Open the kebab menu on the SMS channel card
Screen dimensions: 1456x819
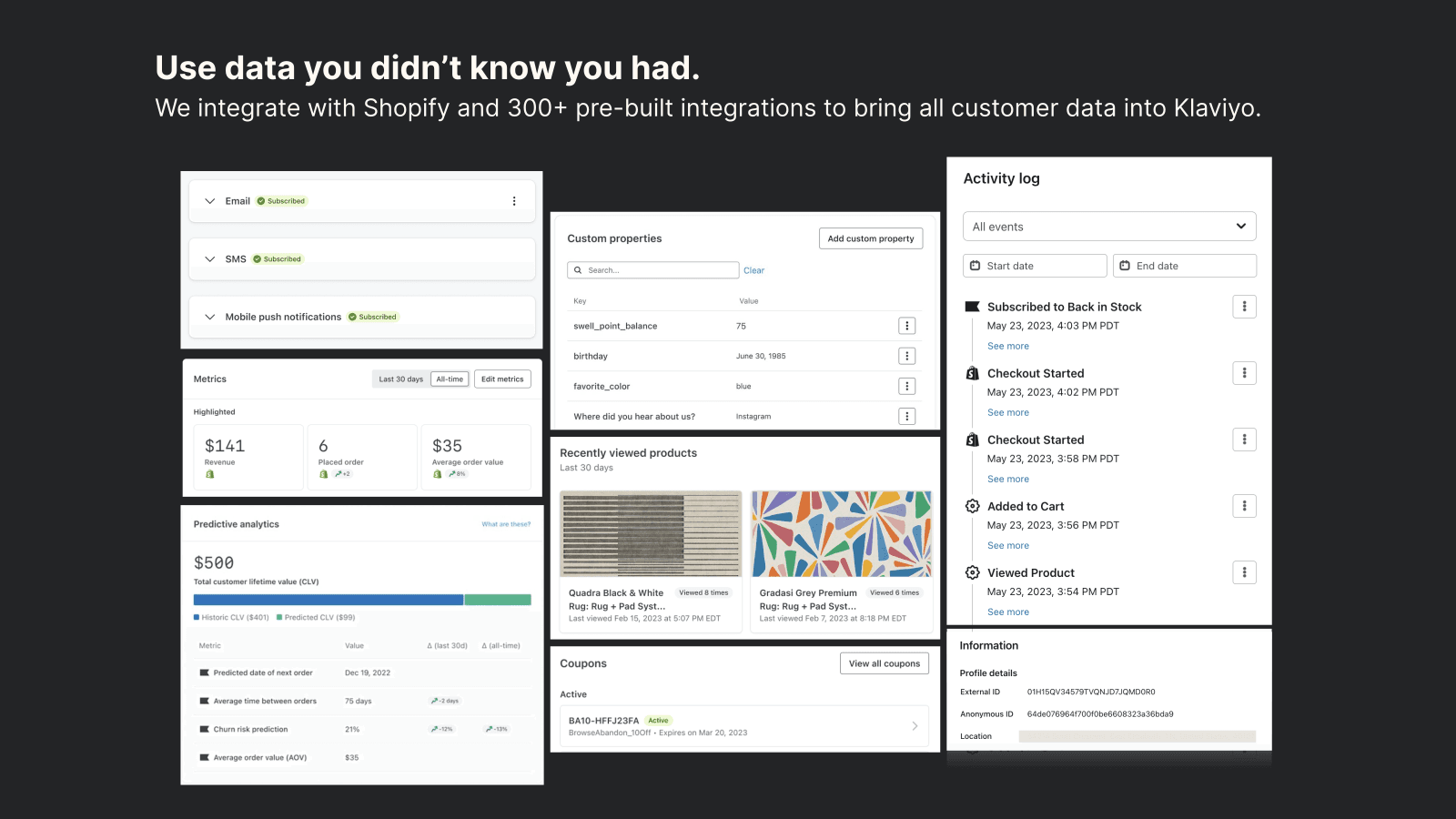point(514,258)
